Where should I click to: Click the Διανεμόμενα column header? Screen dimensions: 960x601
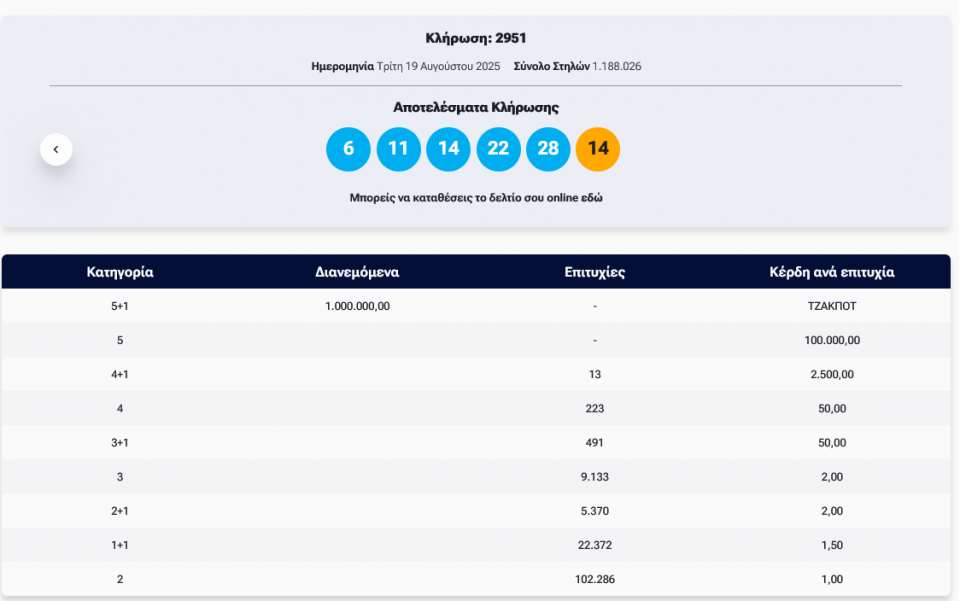(357, 272)
